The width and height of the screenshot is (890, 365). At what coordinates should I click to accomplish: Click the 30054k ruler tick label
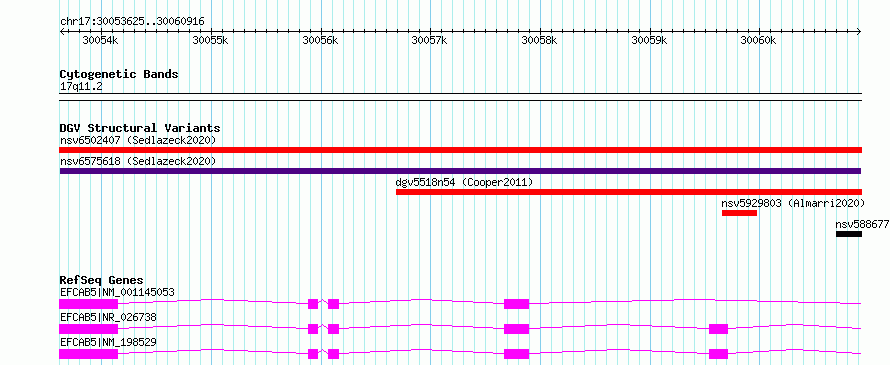tap(101, 40)
